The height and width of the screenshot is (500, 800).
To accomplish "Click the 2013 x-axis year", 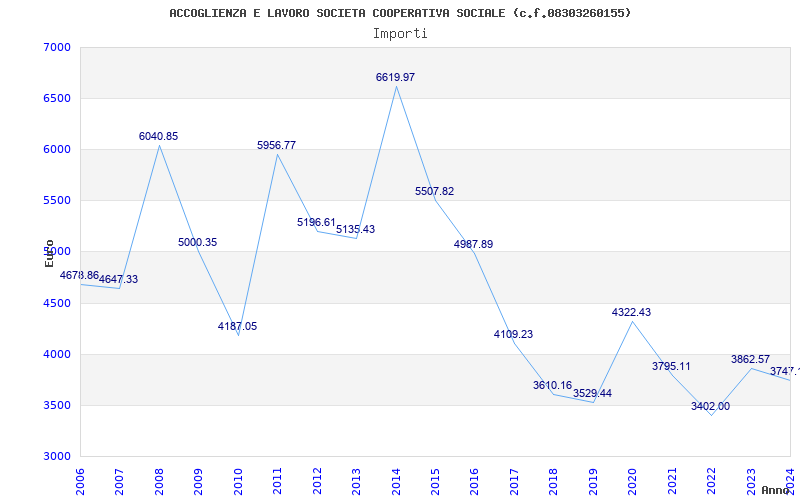I will click(x=356, y=481).
